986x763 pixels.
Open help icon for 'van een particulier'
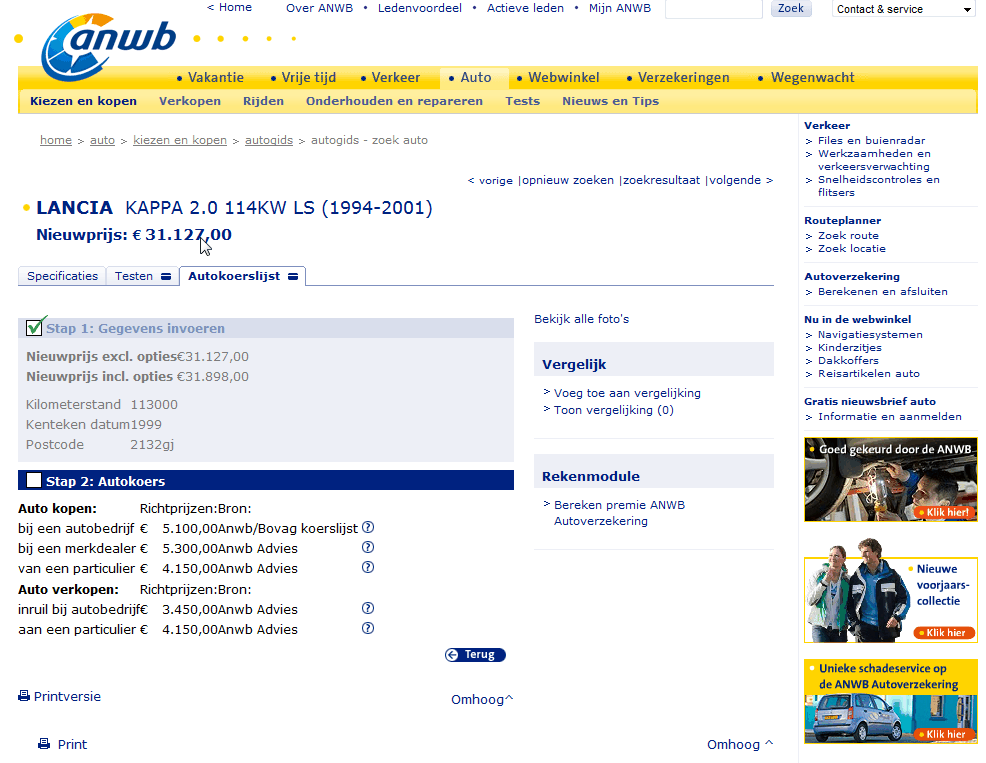(368, 567)
